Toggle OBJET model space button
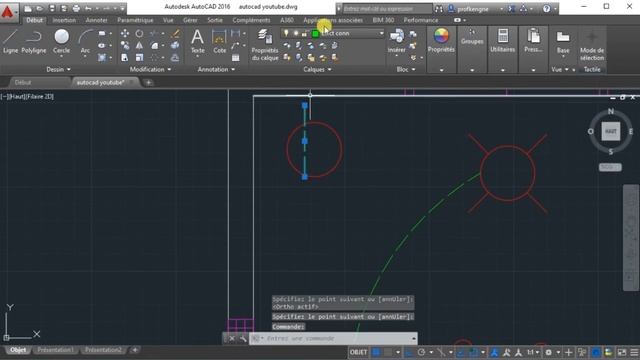 pos(358,352)
